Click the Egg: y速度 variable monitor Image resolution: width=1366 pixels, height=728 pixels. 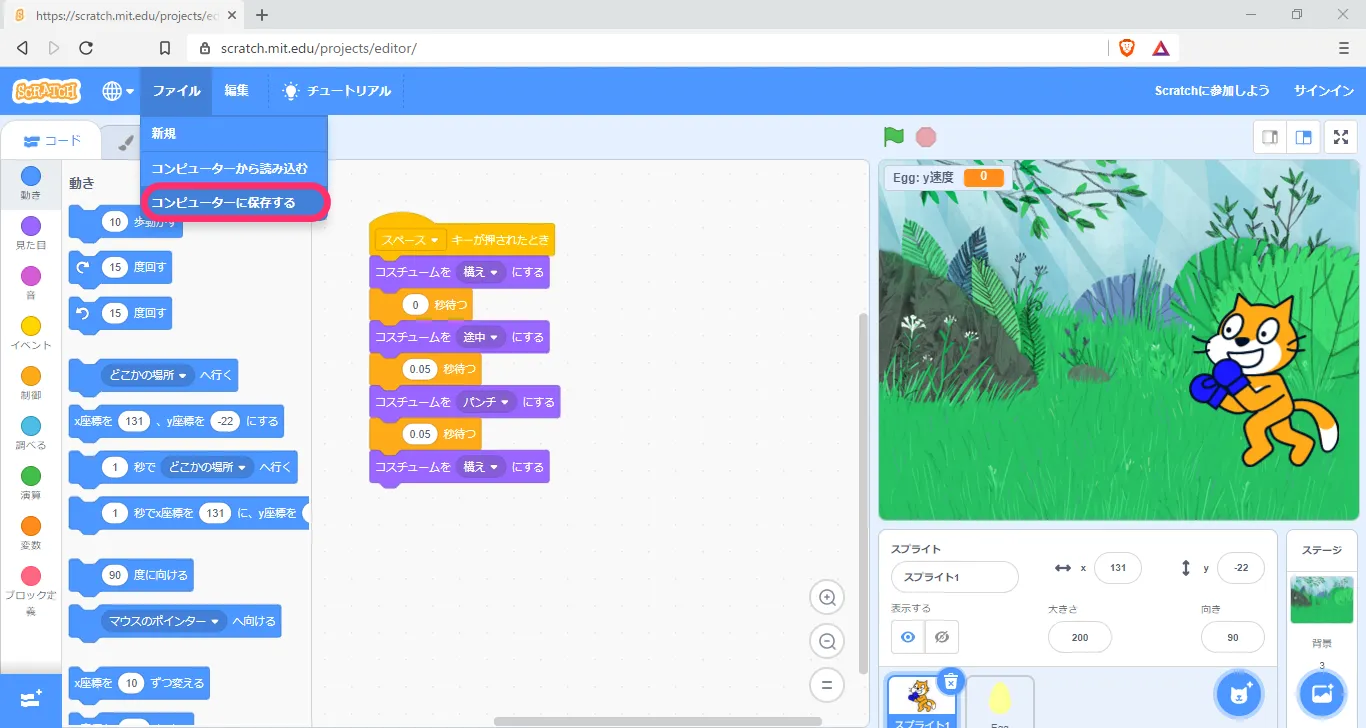pos(946,178)
